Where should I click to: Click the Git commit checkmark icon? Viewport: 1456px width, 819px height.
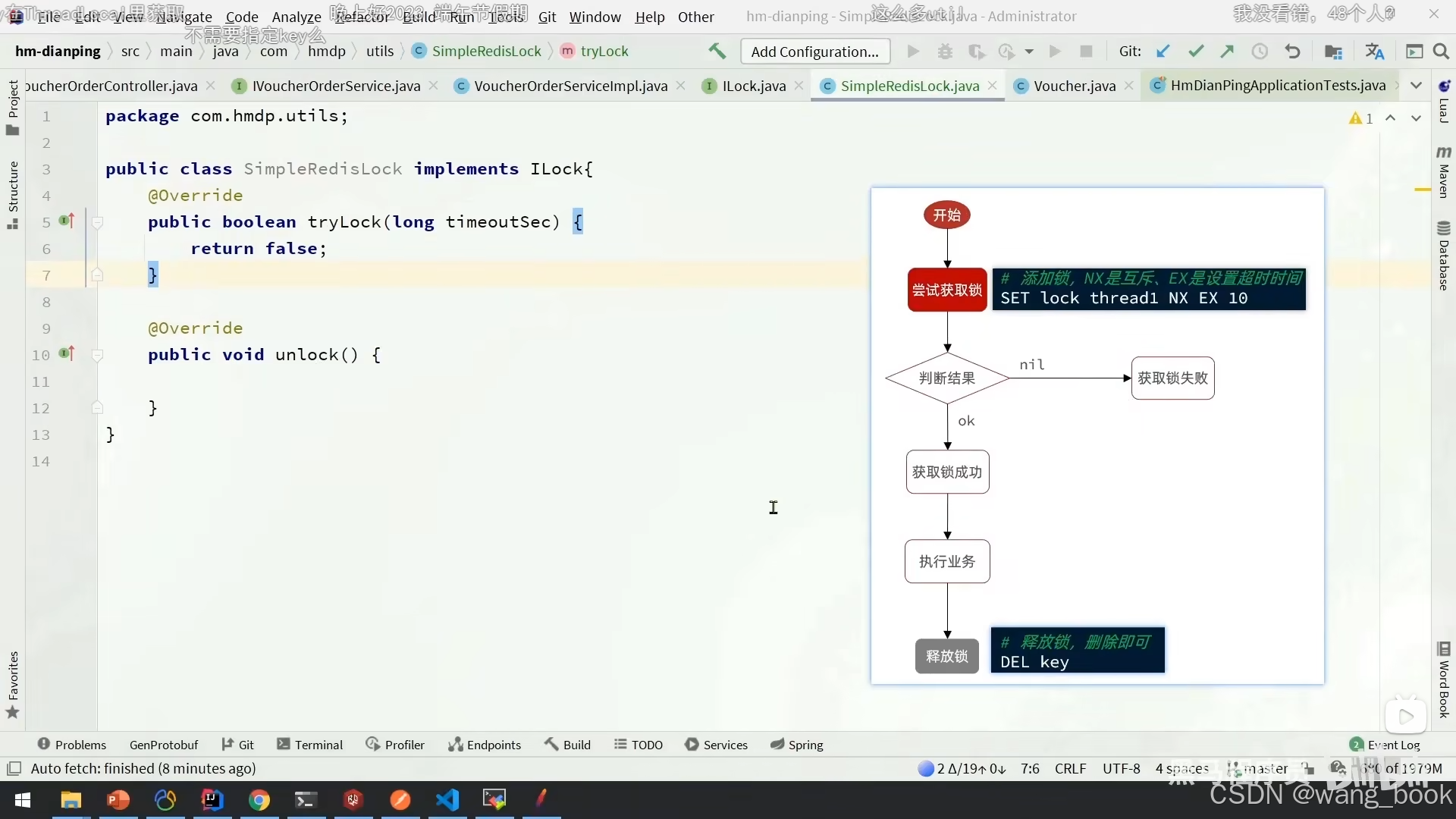(x=1196, y=52)
